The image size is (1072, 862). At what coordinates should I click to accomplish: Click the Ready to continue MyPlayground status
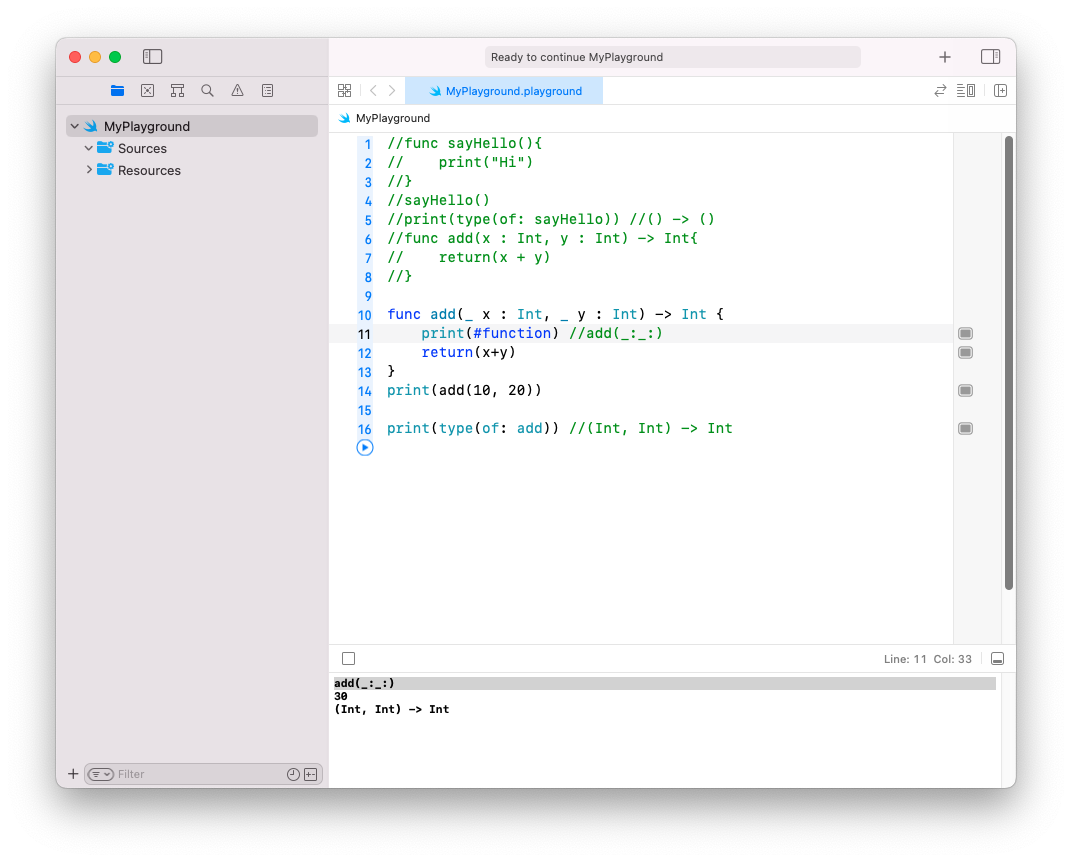tap(673, 57)
